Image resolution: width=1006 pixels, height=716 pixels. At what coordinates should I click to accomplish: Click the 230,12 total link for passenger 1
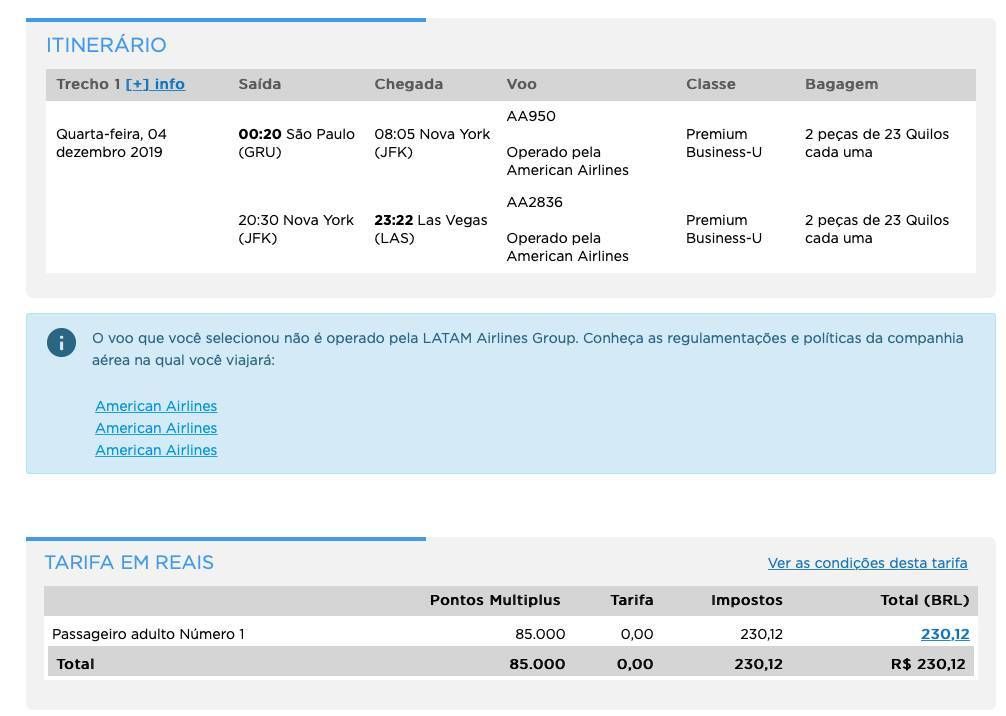945,634
